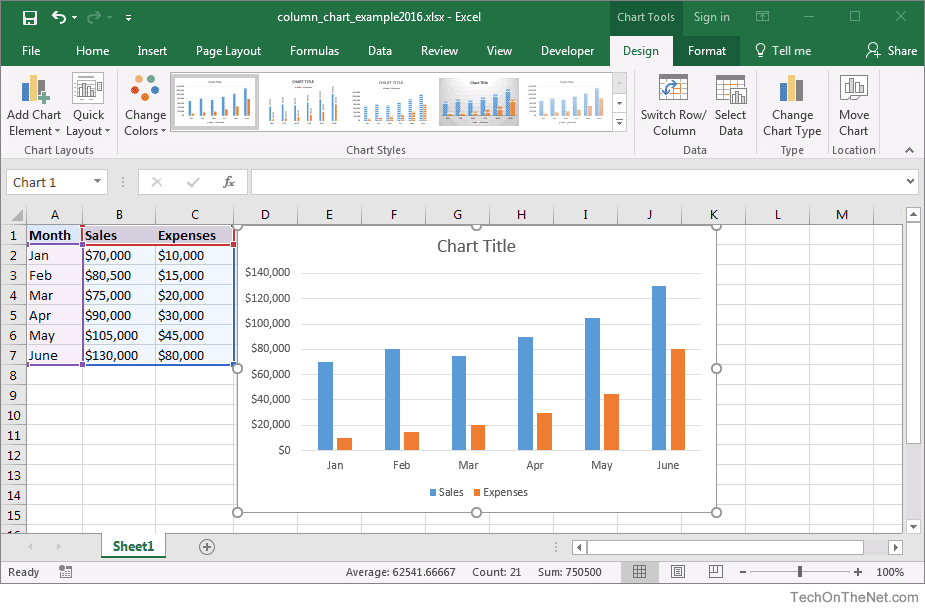
Task: Open the Select Data dialog
Action: [730, 106]
